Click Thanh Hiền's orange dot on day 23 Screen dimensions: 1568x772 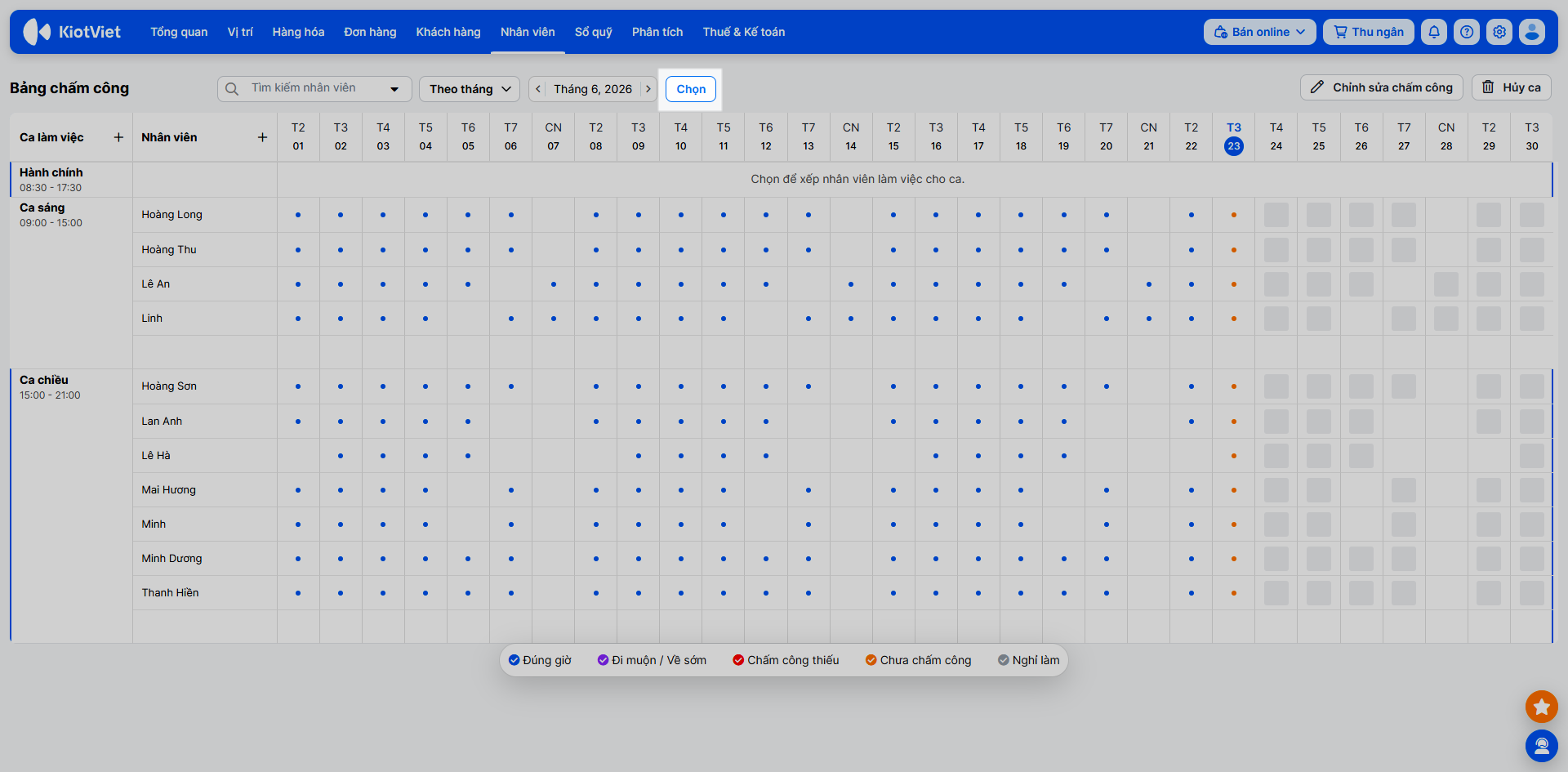pyautogui.click(x=1233, y=593)
